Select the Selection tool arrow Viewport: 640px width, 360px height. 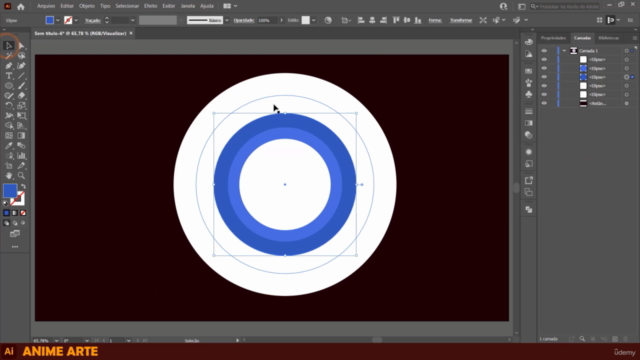[x=9, y=46]
